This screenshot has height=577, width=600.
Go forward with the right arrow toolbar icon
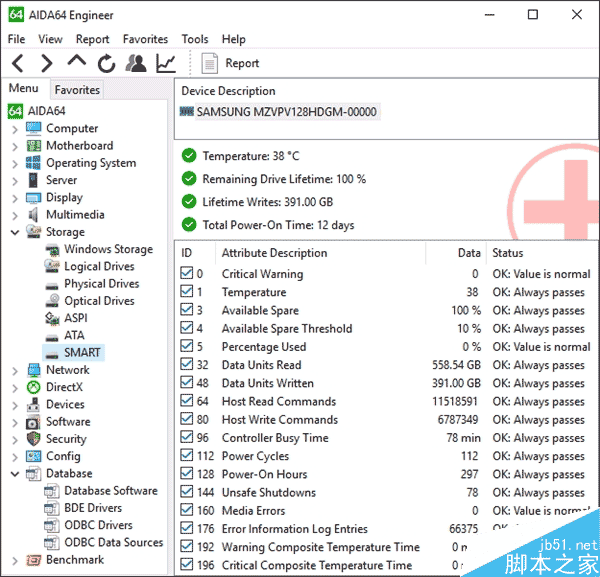coord(47,63)
